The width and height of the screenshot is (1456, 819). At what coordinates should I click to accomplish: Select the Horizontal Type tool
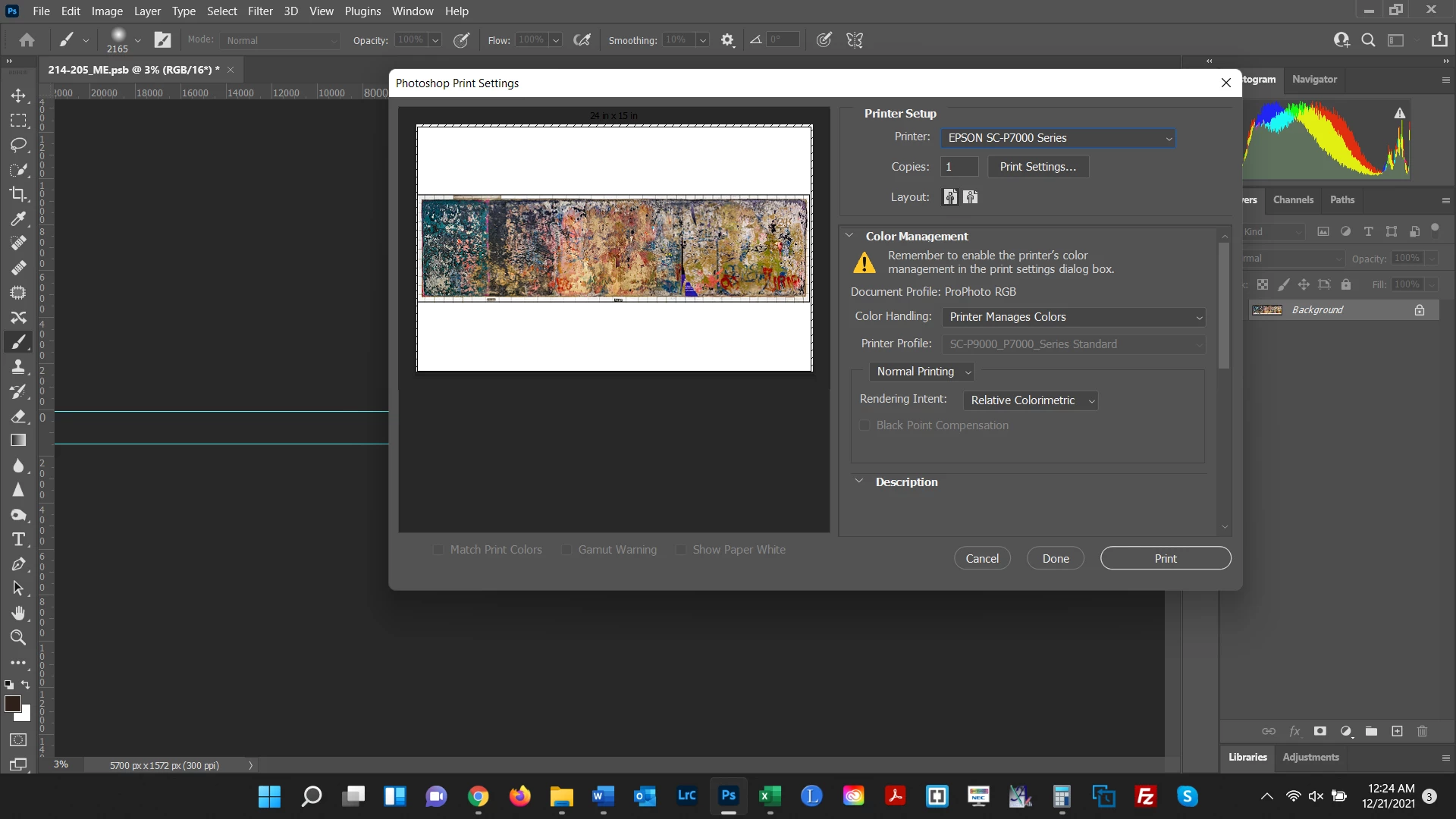18,539
